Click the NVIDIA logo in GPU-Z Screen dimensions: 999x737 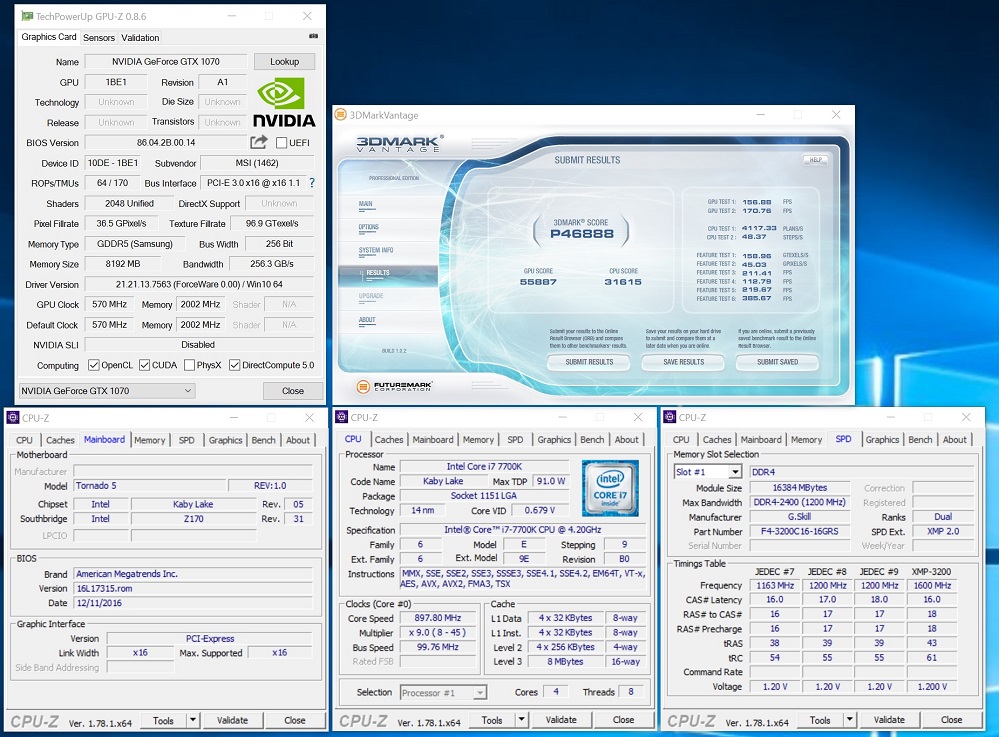pos(284,103)
